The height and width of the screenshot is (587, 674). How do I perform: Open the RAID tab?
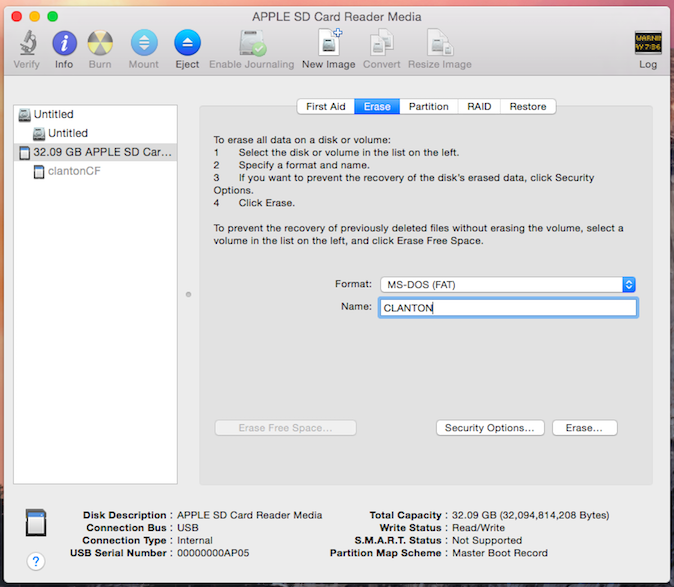[x=479, y=107]
